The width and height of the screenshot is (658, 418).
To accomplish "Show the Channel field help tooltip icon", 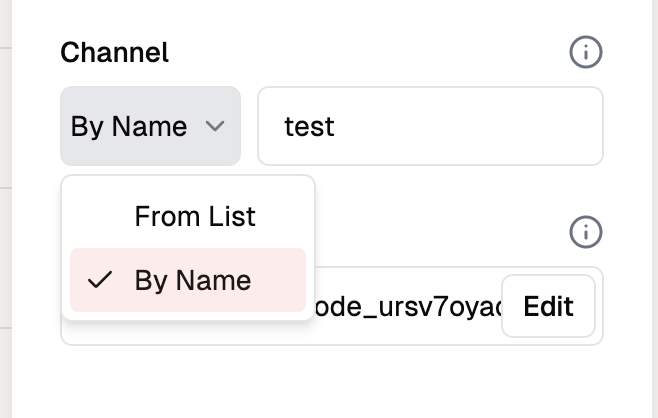I will pos(585,52).
